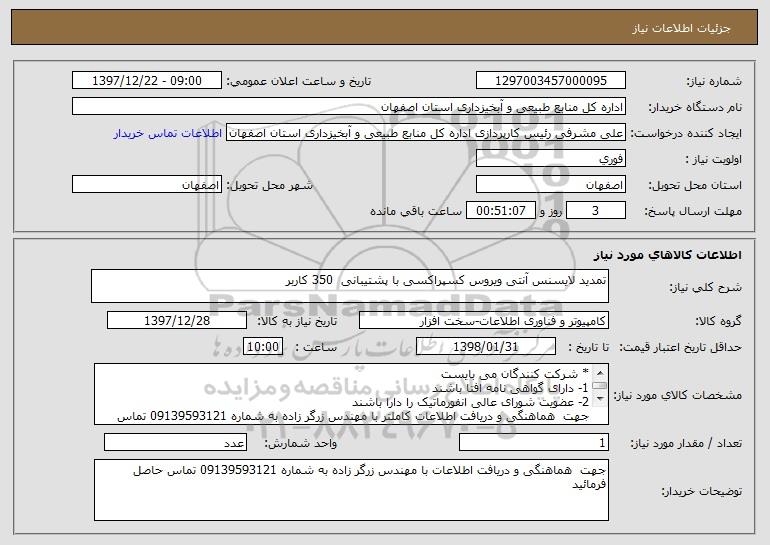Click the unit field showing عدد
770x545 pixels.
click(x=175, y=443)
